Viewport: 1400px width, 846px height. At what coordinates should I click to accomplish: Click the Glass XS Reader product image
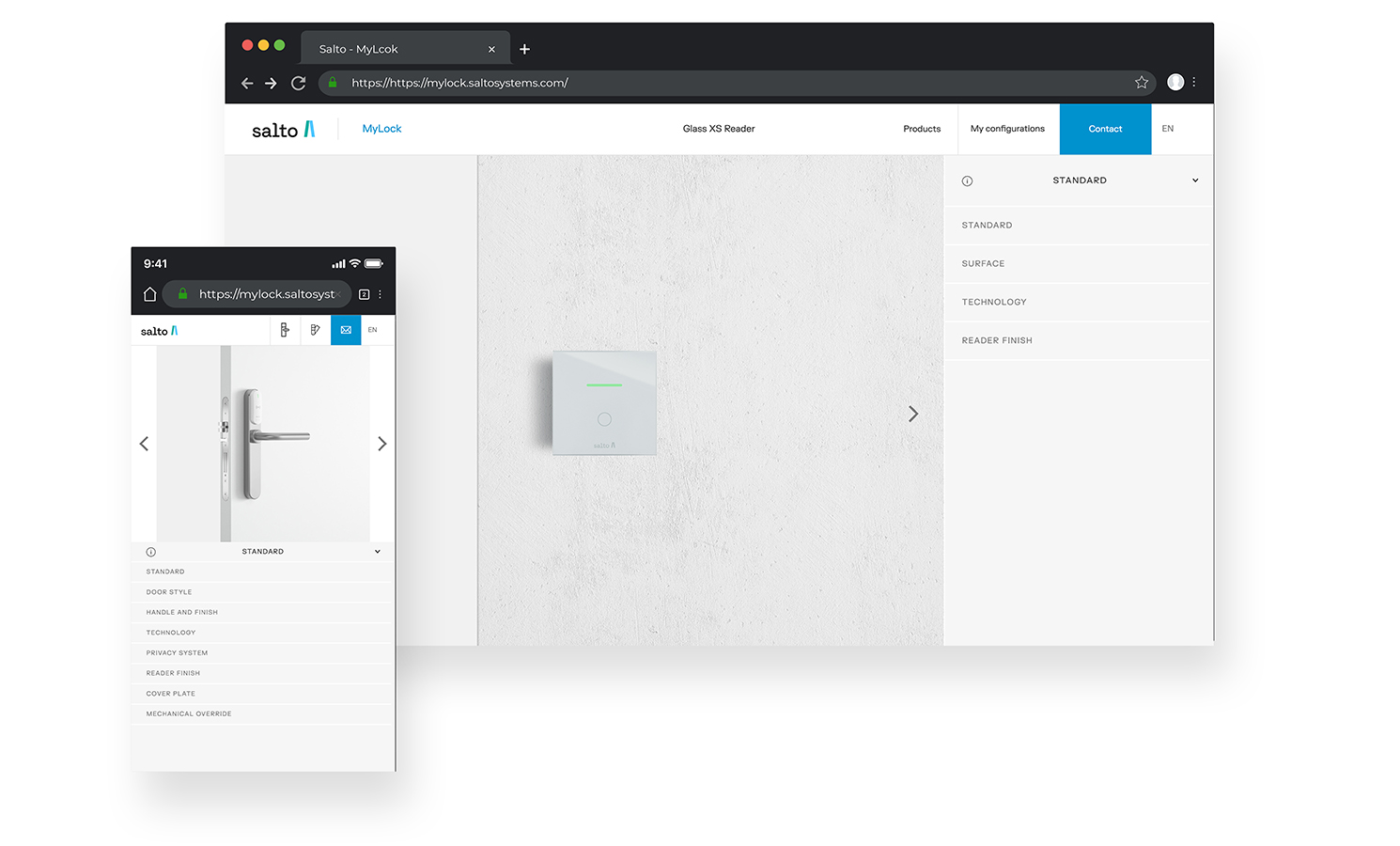604,402
